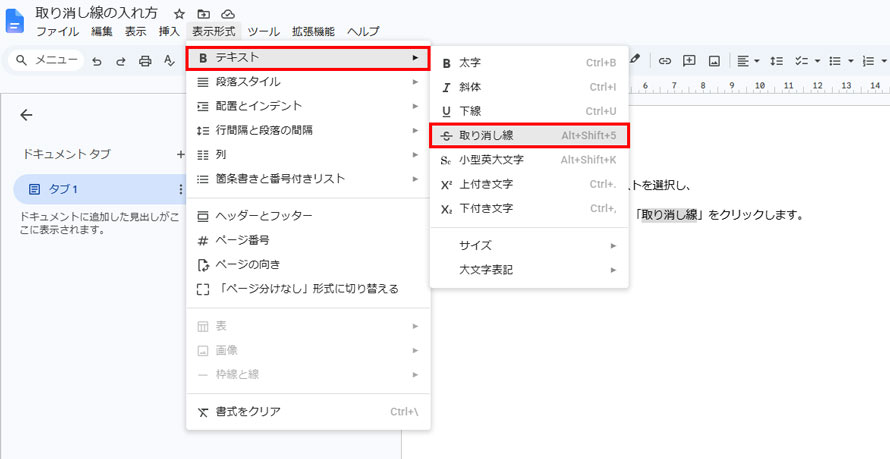Open the text alignment dropdown

pyautogui.click(x=748, y=61)
